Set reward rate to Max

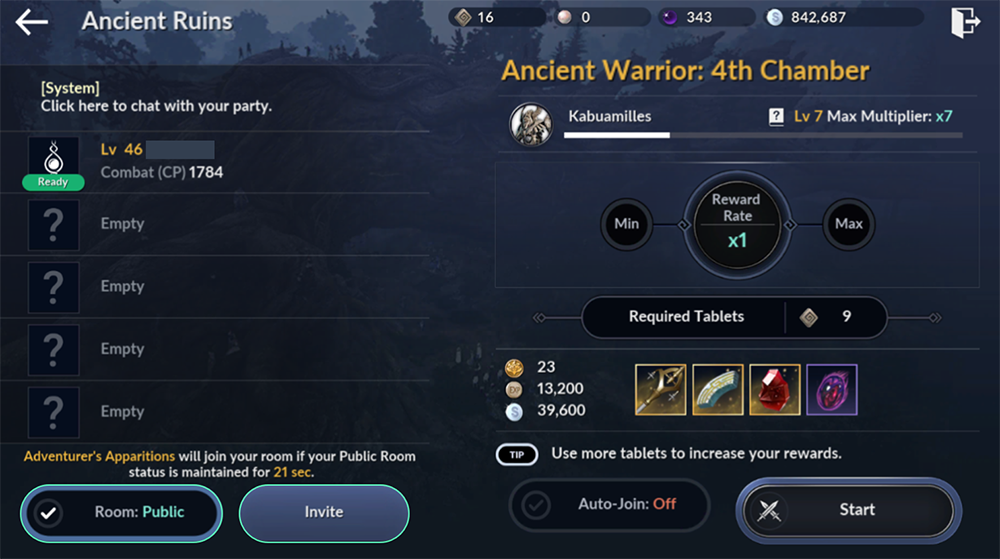pos(848,224)
